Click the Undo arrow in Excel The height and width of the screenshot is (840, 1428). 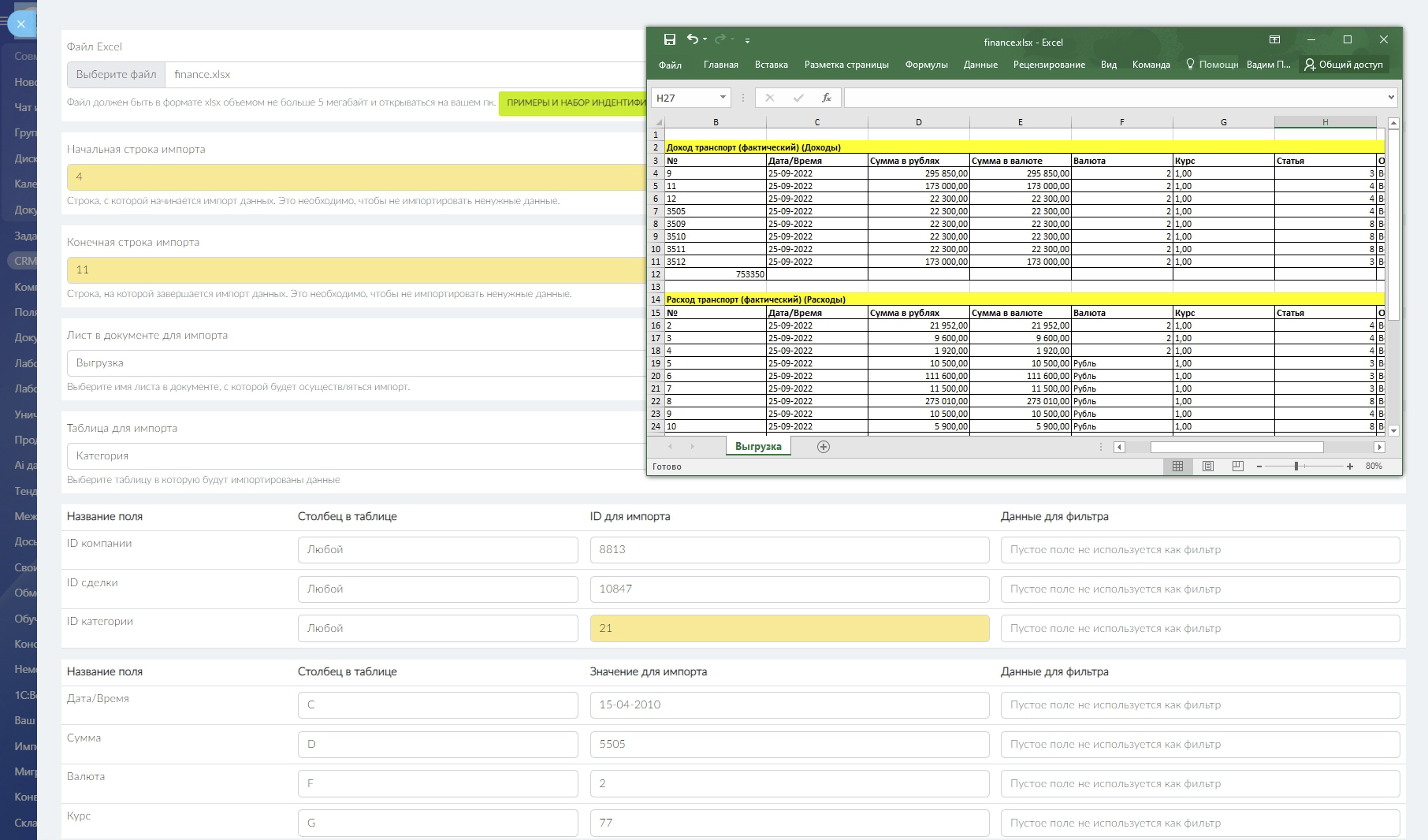point(692,39)
